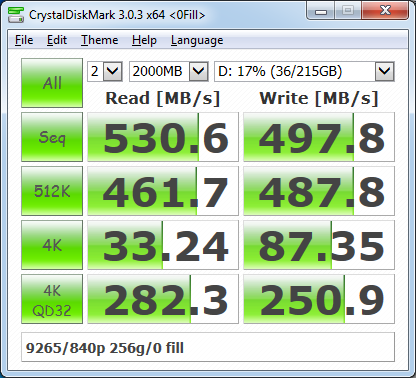Click the 4K read result 33.24
Viewport: 416px width, 378px height.
[163, 245]
